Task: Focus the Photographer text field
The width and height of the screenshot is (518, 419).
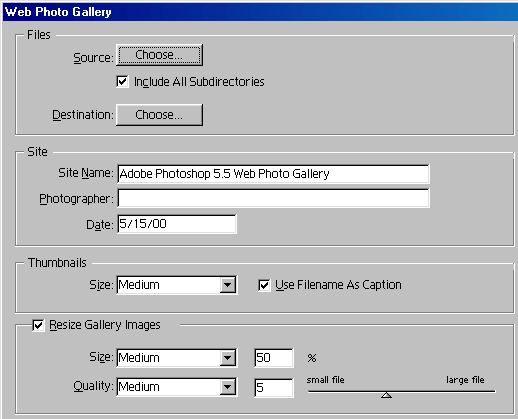Action: [273, 198]
